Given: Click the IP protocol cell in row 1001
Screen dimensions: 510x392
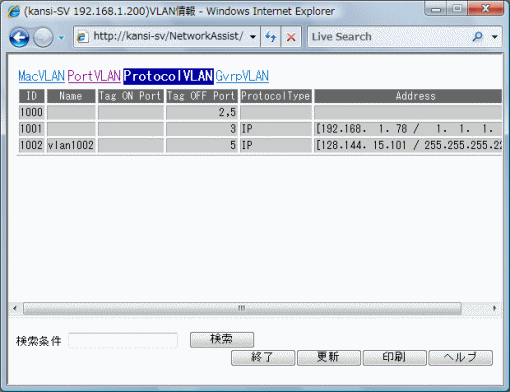Looking at the screenshot, I should (x=276, y=129).
